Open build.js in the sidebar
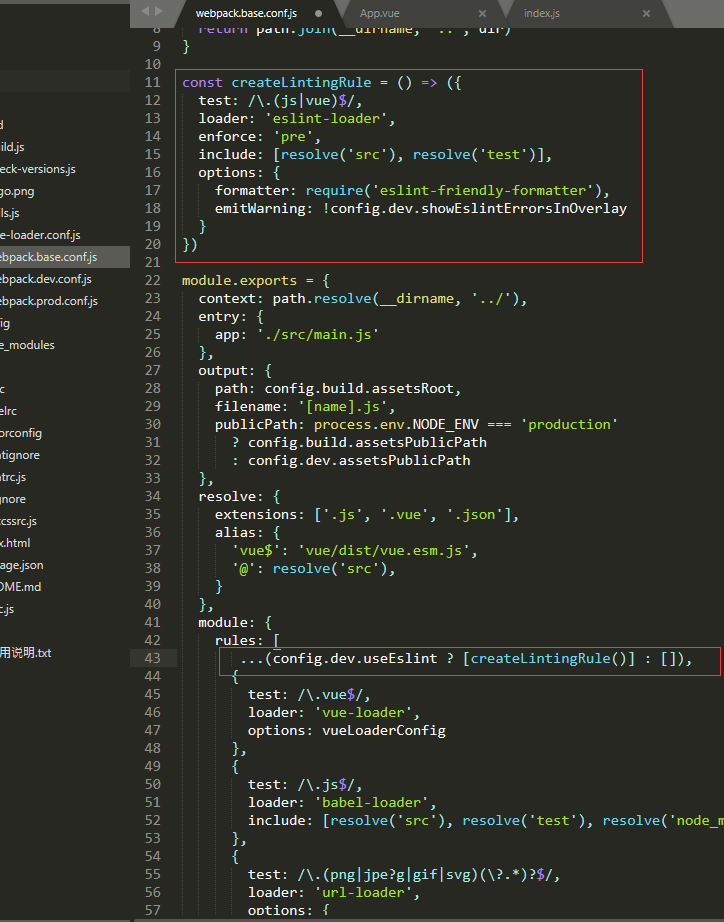Viewport: 724px width, 922px height. 12,146
